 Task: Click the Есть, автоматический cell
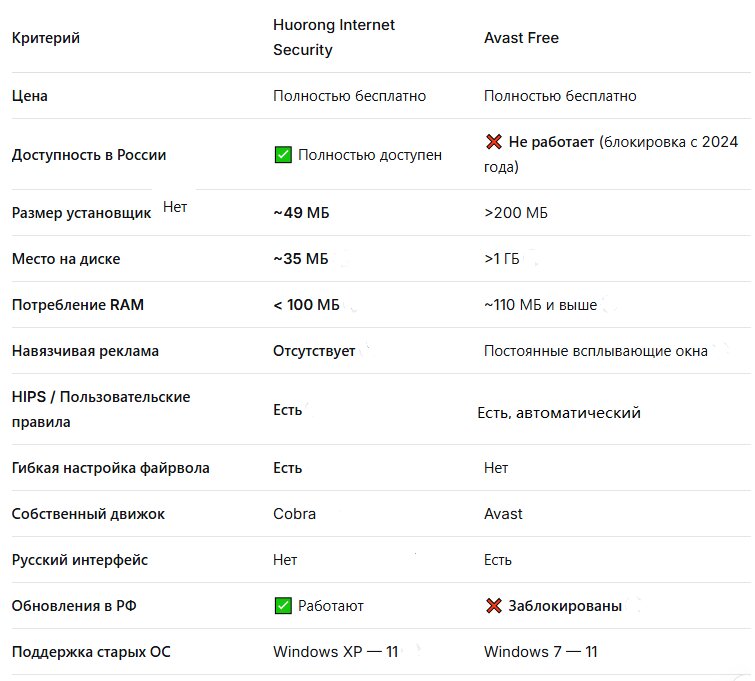point(559,412)
